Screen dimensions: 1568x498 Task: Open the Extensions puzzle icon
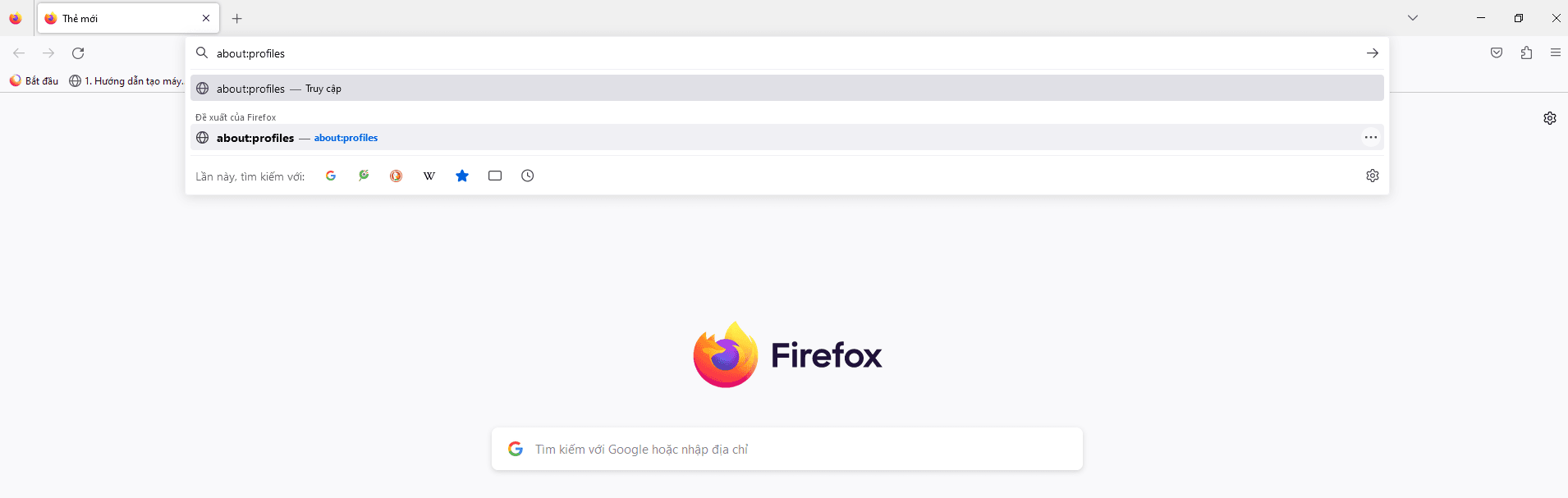click(1526, 53)
